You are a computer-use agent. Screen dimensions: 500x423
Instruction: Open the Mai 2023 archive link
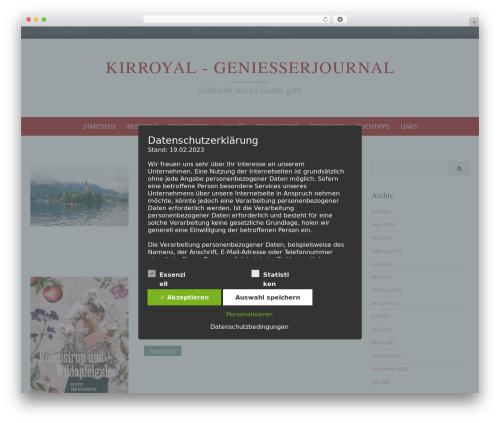[x=382, y=238]
